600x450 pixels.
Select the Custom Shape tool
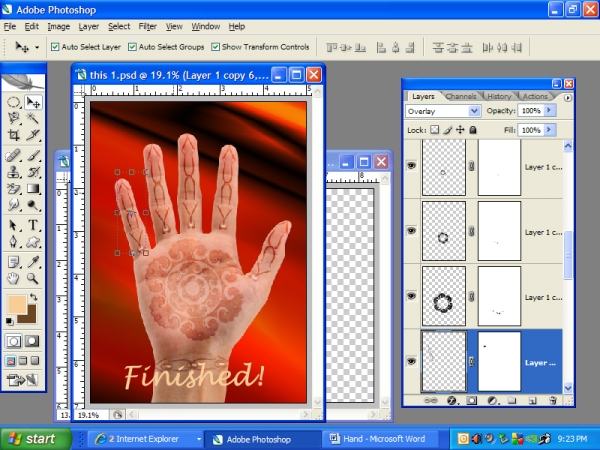pos(33,241)
